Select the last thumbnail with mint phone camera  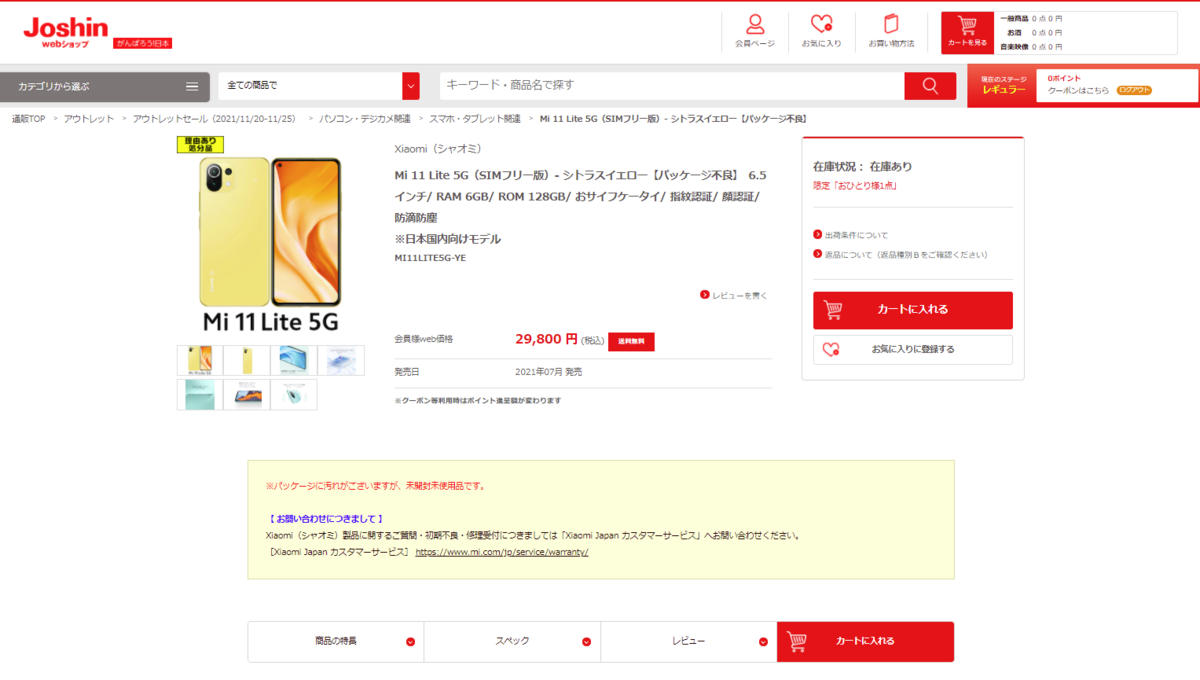(293, 394)
